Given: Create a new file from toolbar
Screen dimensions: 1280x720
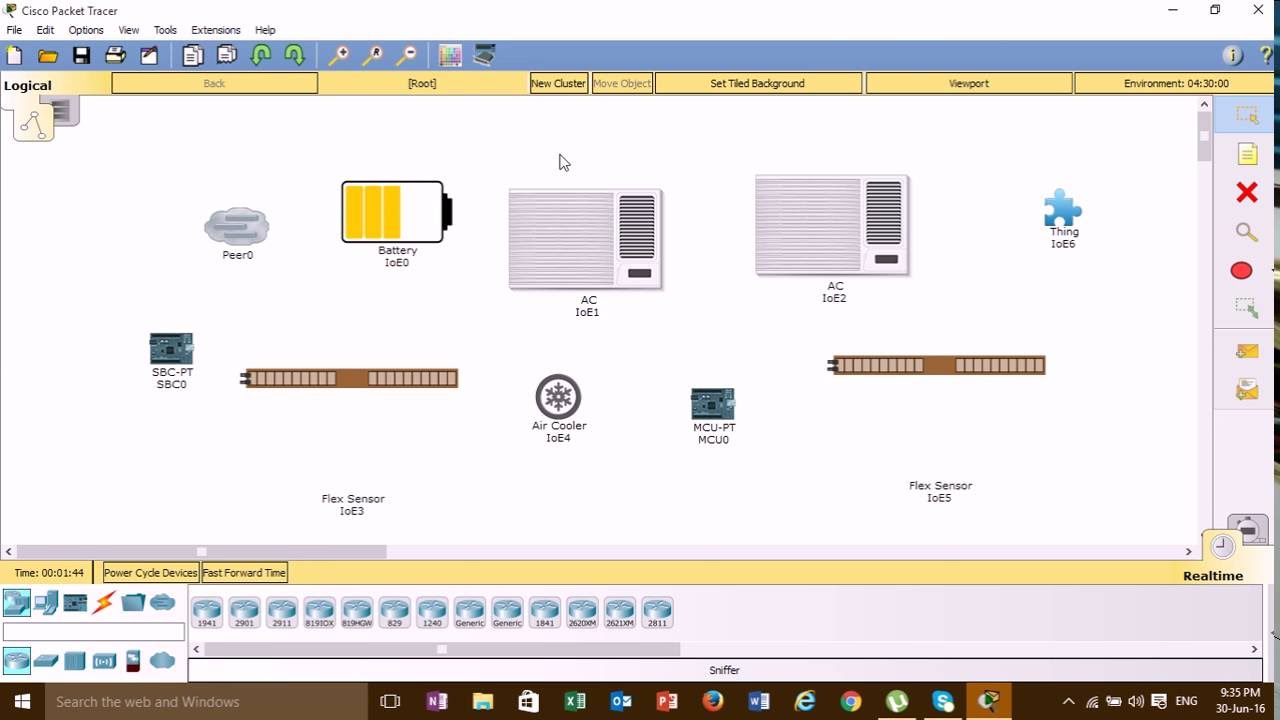Looking at the screenshot, I should 14,56.
